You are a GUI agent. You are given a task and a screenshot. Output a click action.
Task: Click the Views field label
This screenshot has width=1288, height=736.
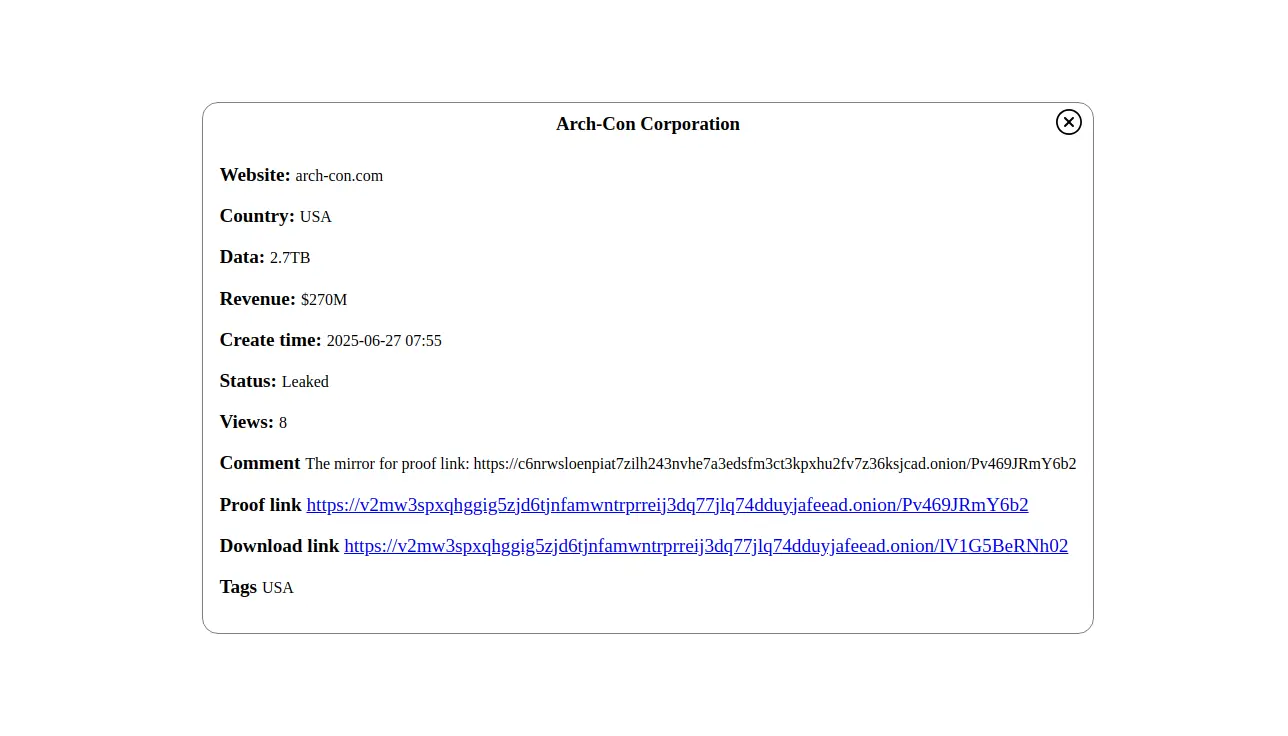tap(246, 422)
